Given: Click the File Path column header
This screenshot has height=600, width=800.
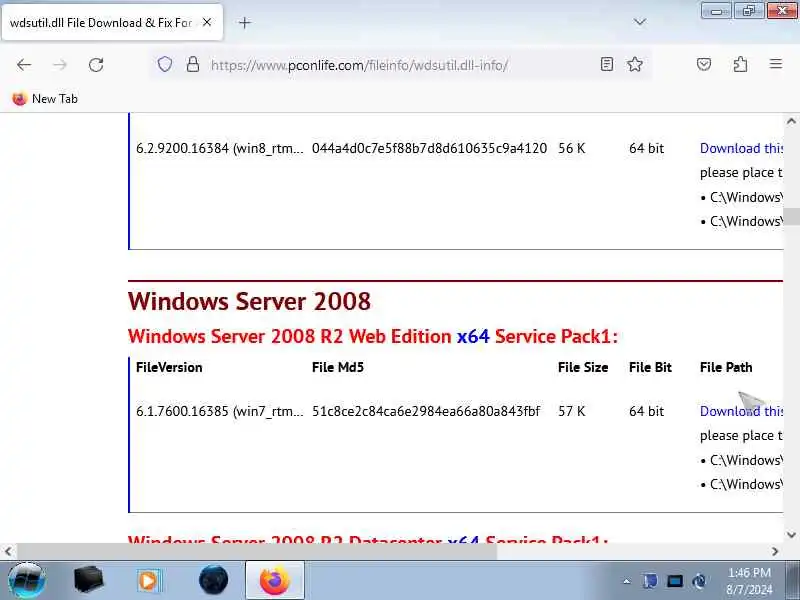Looking at the screenshot, I should click(726, 367).
